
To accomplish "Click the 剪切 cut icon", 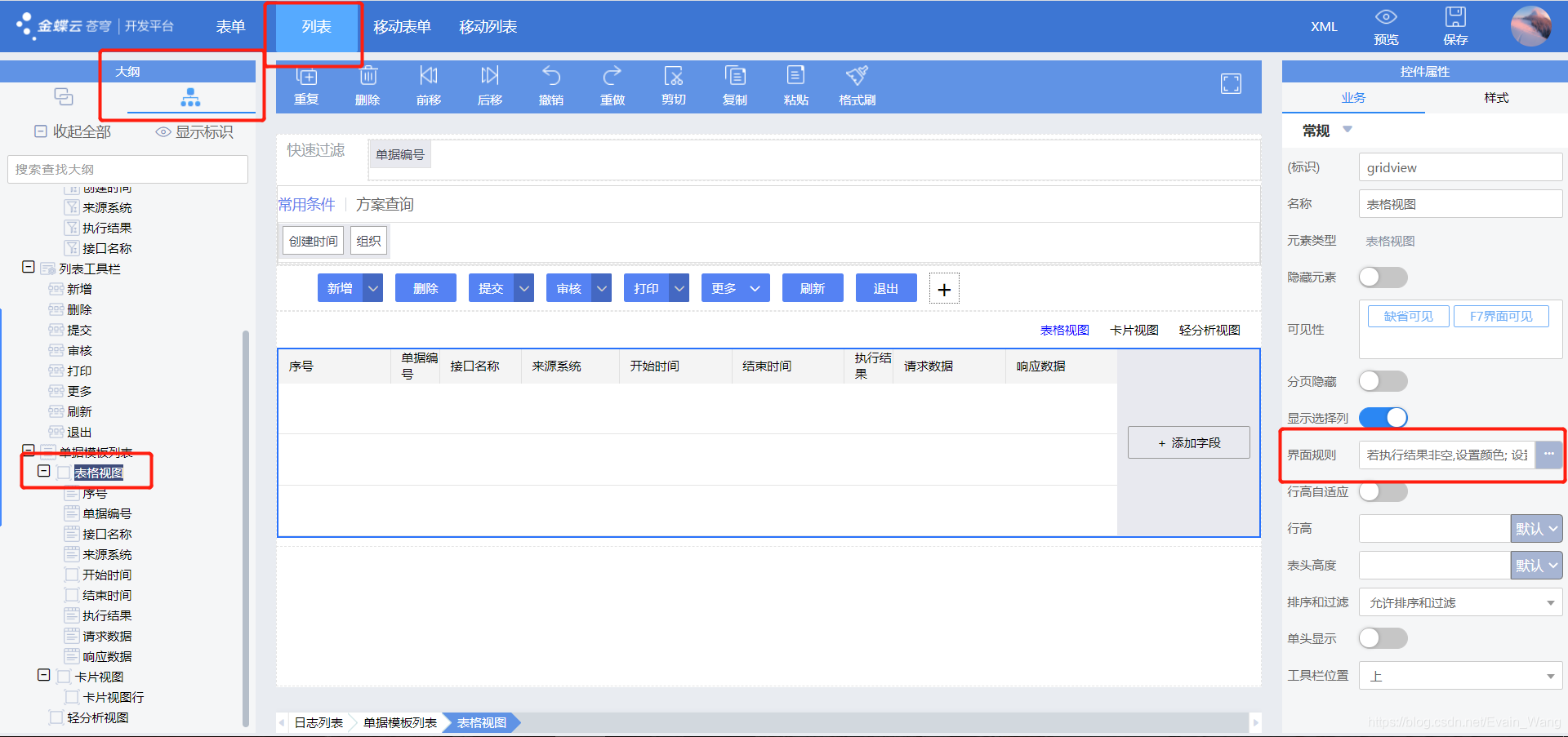I will [674, 76].
